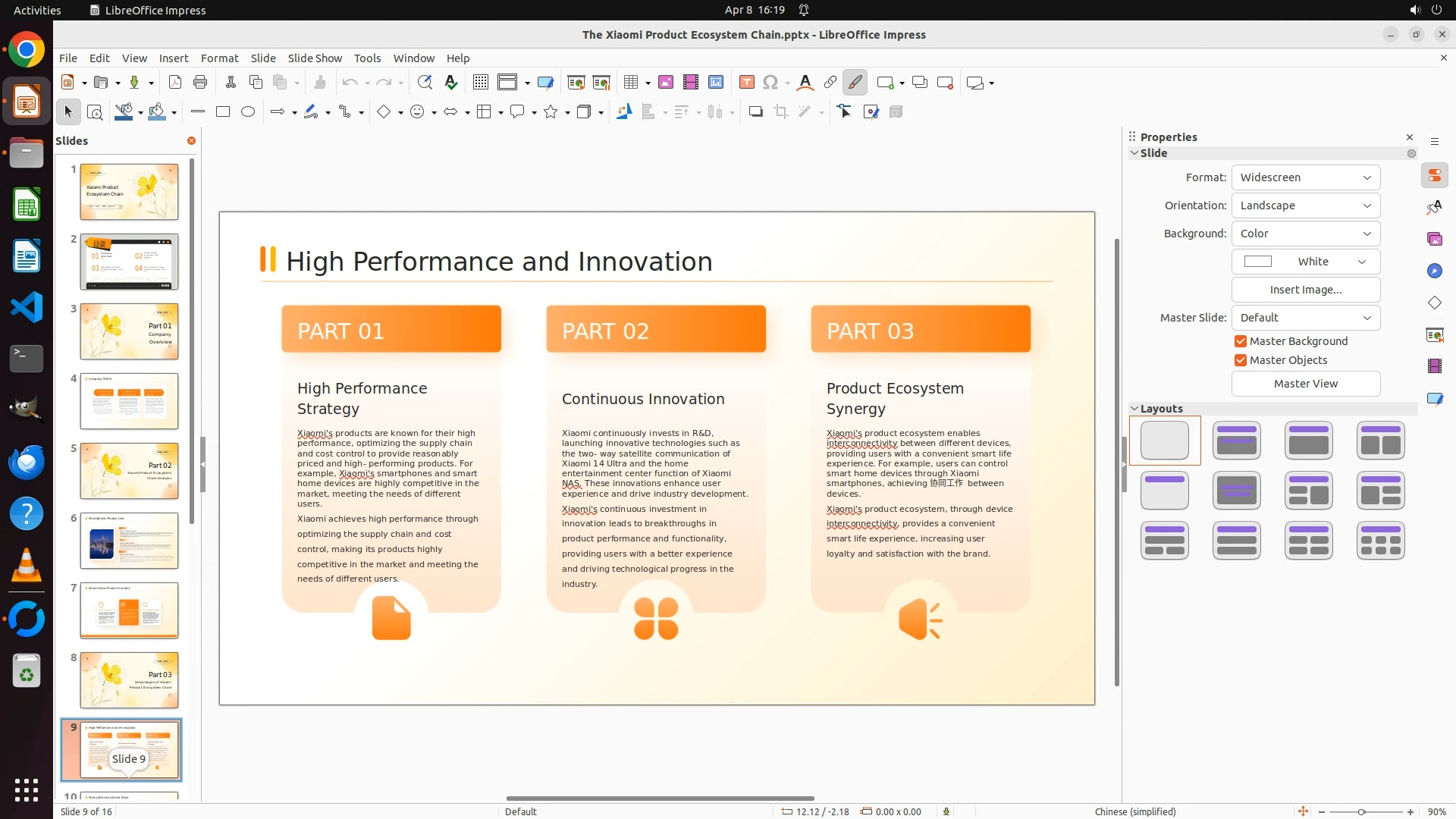Click the Insert Special Character icon
This screenshot has width=1456, height=819.
point(770,83)
